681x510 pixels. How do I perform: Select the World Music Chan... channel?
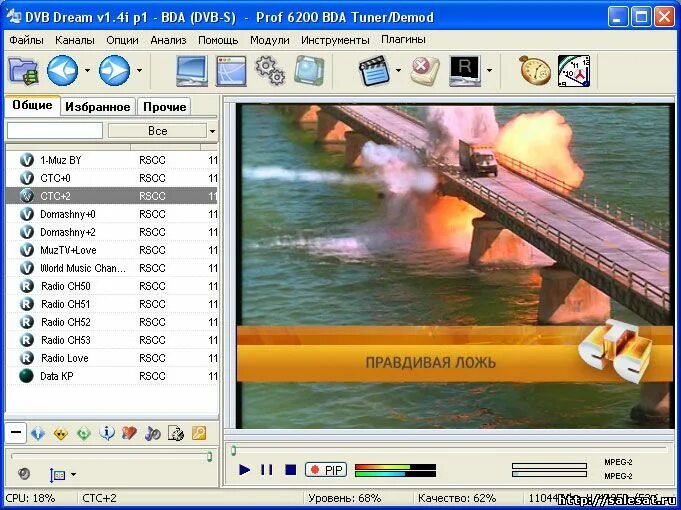pyautogui.click(x=112, y=268)
